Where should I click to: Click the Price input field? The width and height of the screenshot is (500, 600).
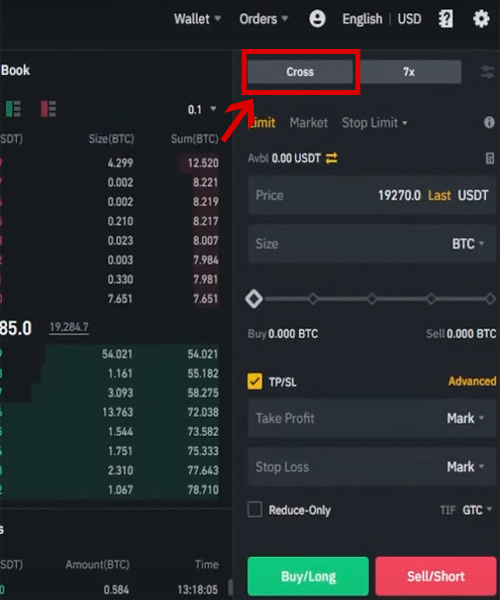(x=372, y=196)
